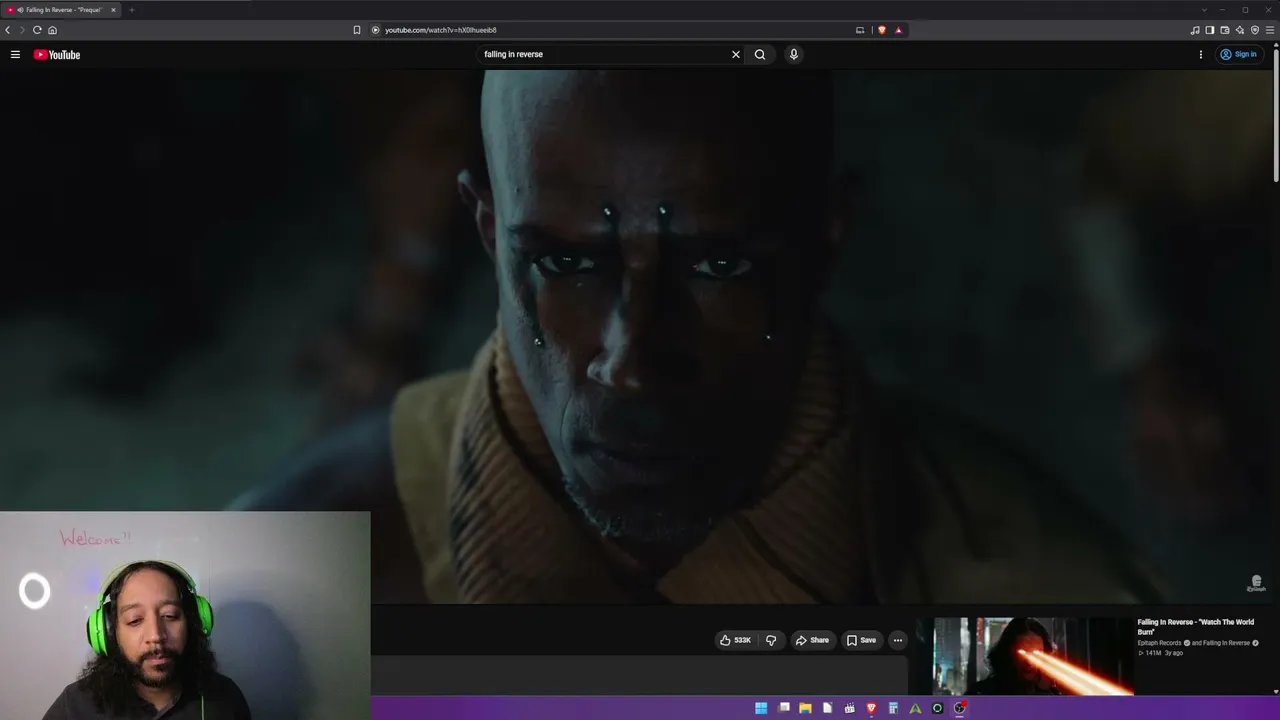Open the "Watch The World Burn" title link
This screenshot has height=720, width=1280.
tap(1195, 627)
